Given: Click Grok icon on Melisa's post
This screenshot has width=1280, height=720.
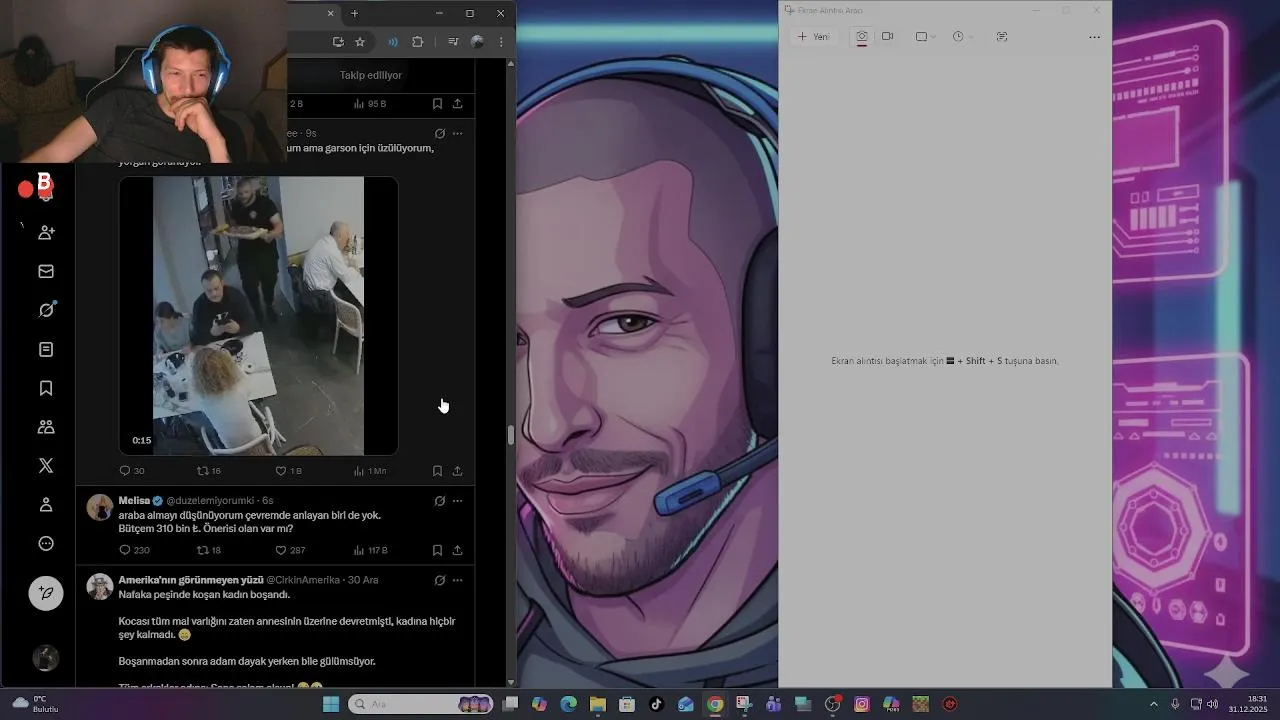Looking at the screenshot, I should tap(439, 500).
